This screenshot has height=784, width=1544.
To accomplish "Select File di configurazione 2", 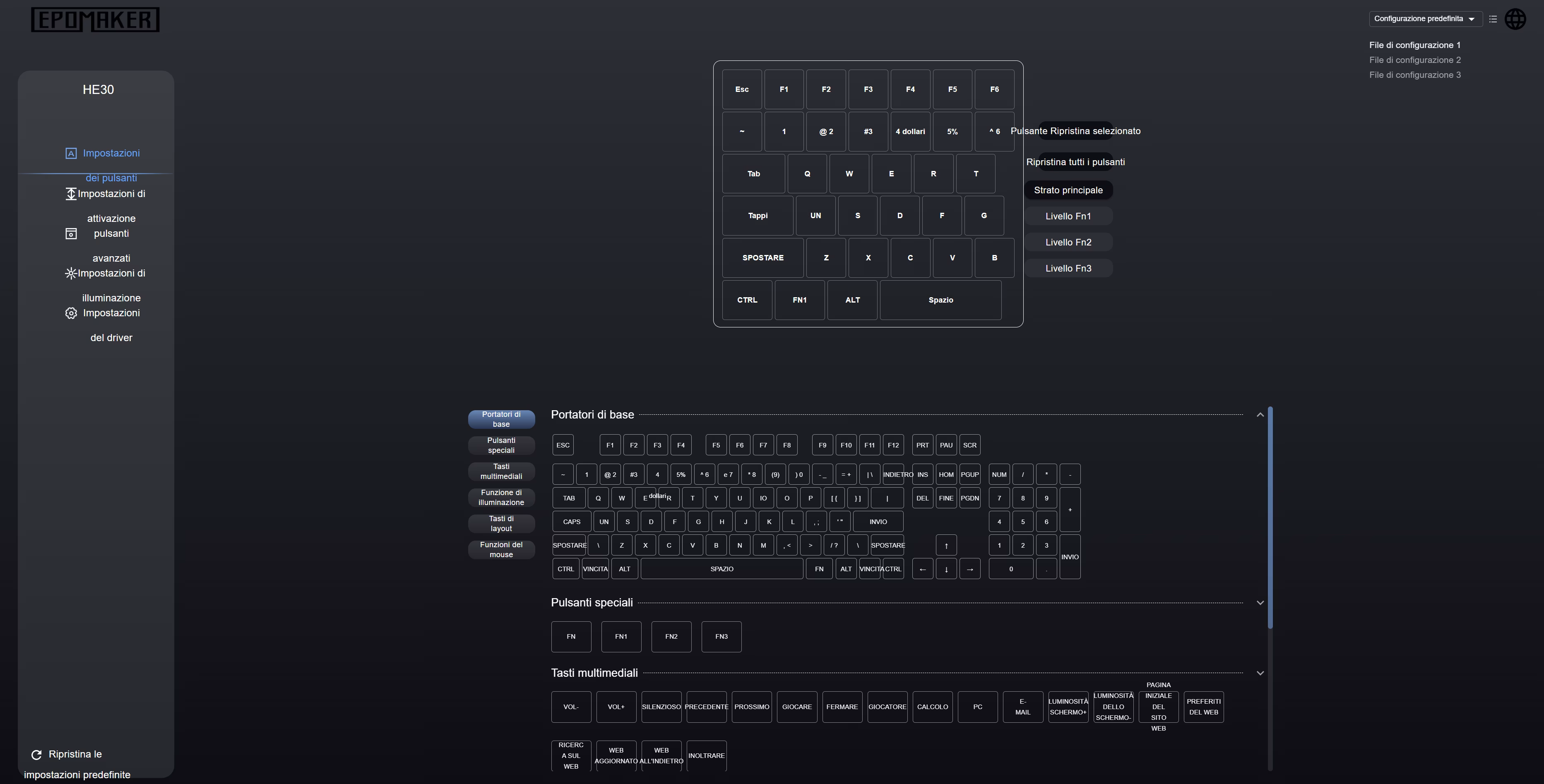I will pyautogui.click(x=1414, y=60).
